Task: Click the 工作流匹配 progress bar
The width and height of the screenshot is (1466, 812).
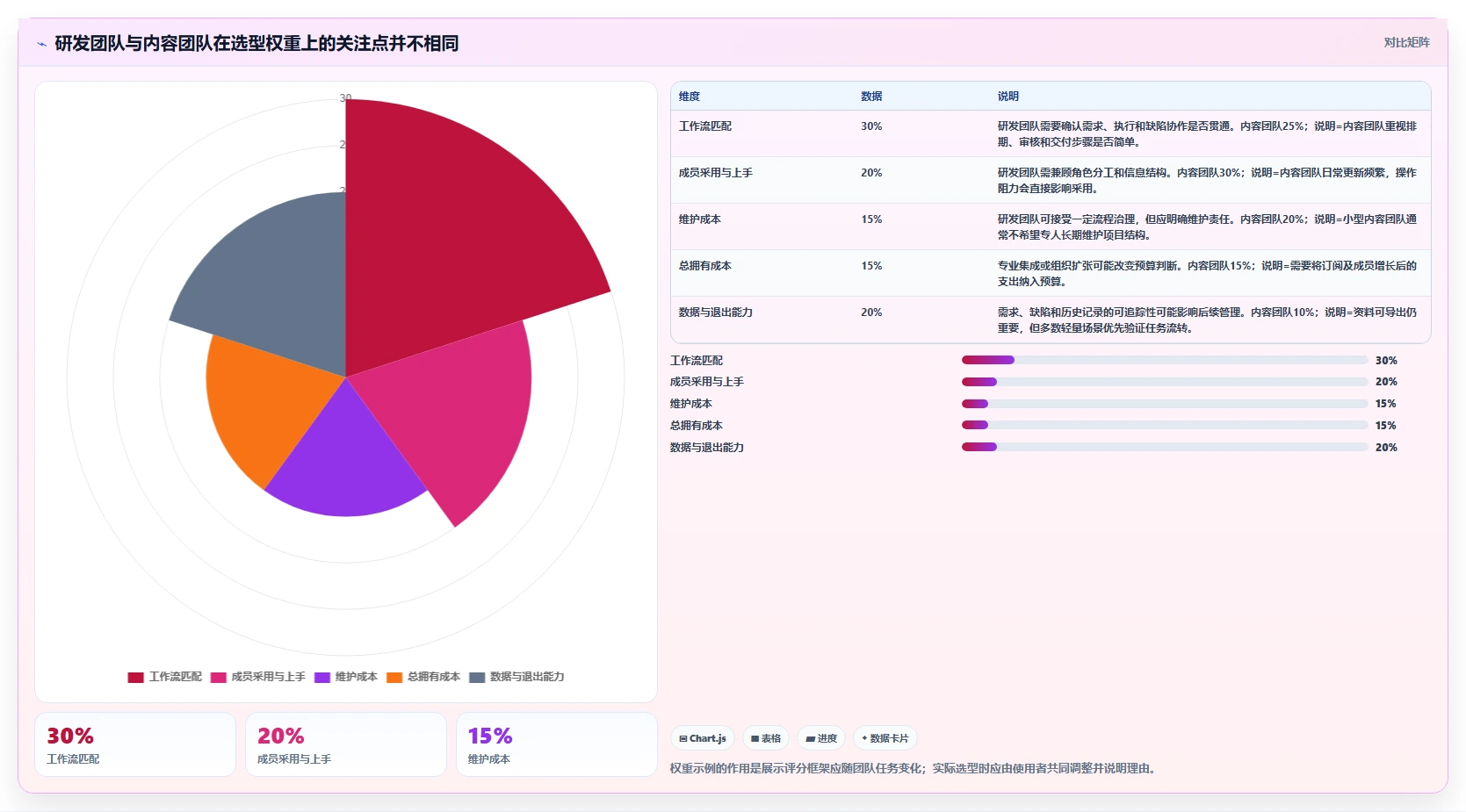Action: tap(1165, 360)
